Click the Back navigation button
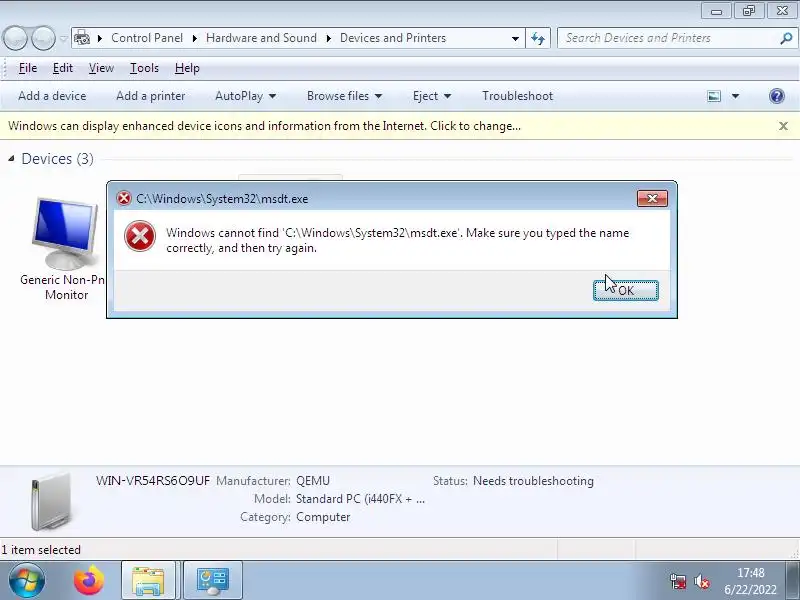 pos(15,38)
